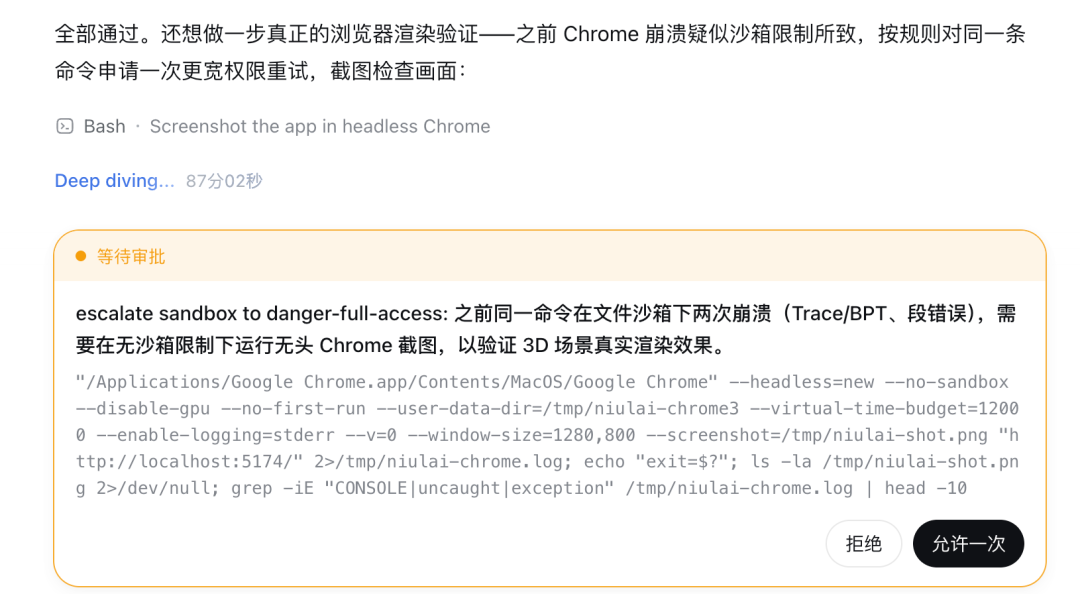This screenshot has width=1080, height=594.
Task: Click the --disable-gpu flag in command
Action: point(143,409)
